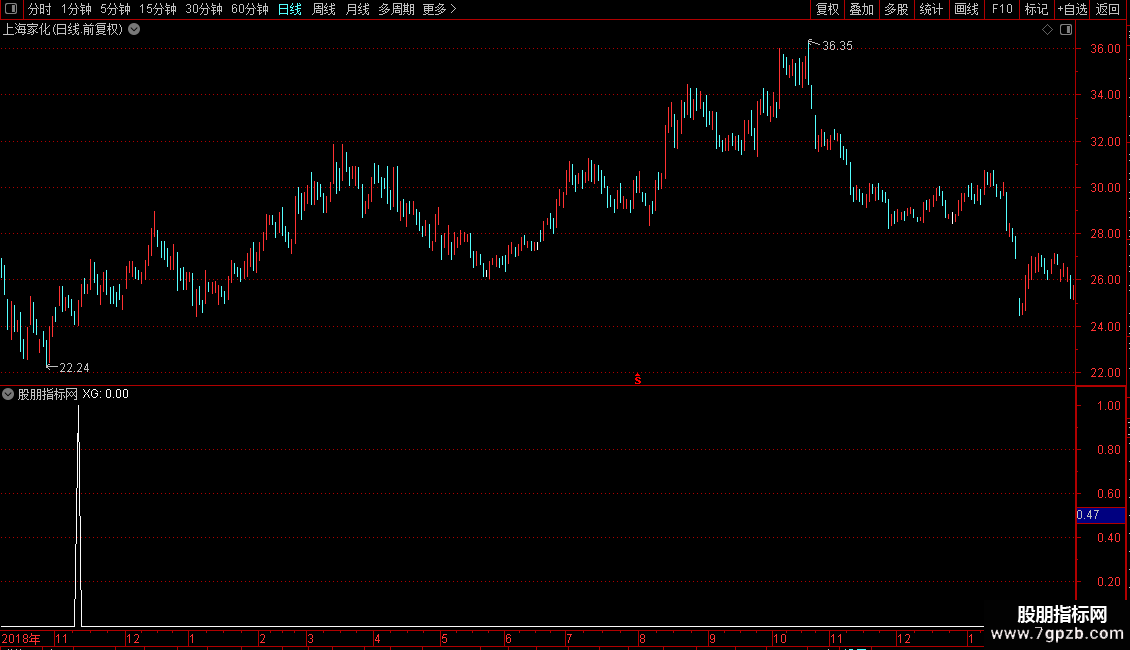The width and height of the screenshot is (1130, 650).
Task: Open 多周期 multi-period view
Action: [396, 9]
